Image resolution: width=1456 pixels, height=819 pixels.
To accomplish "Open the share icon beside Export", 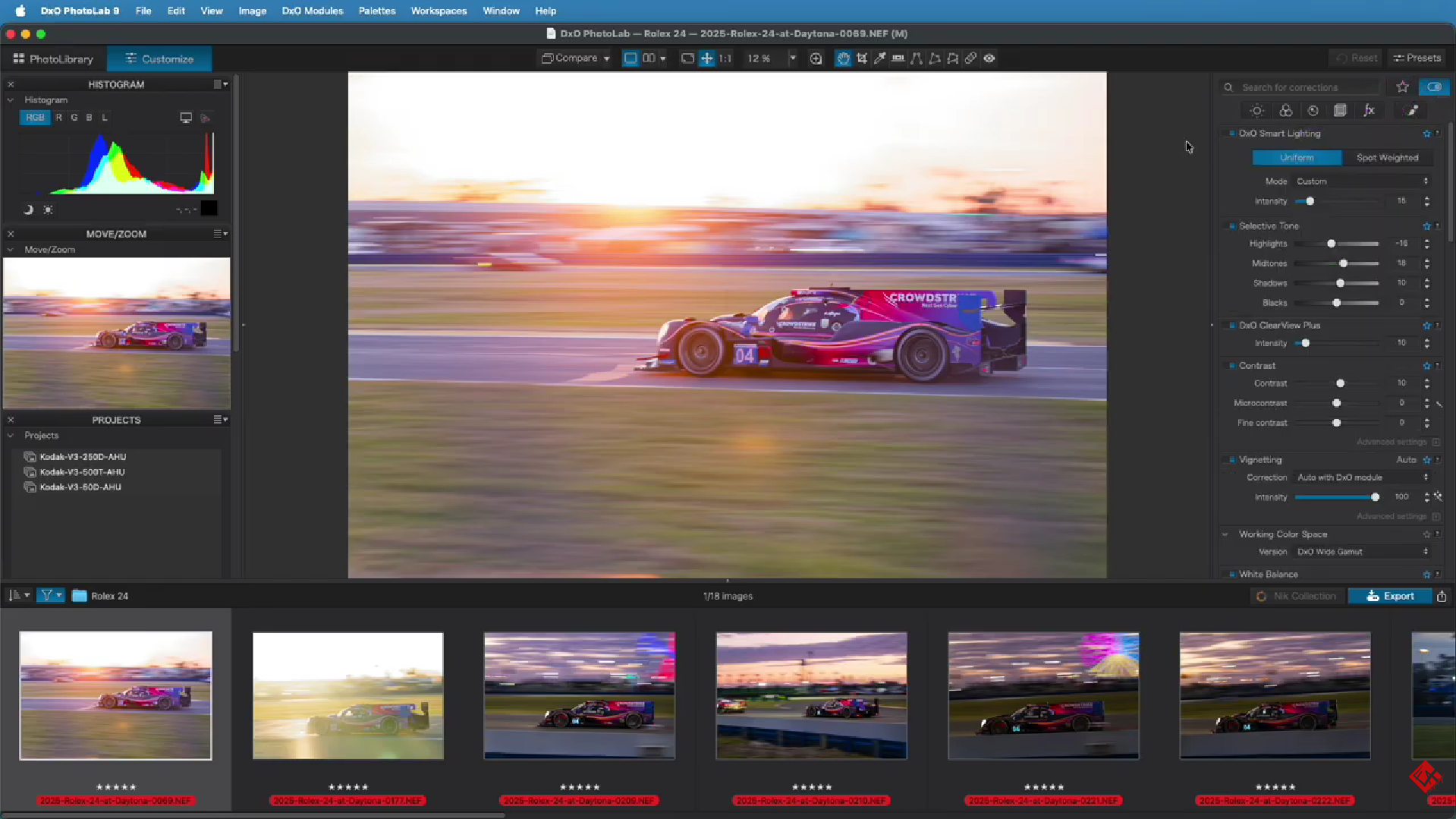I will 1442,597.
